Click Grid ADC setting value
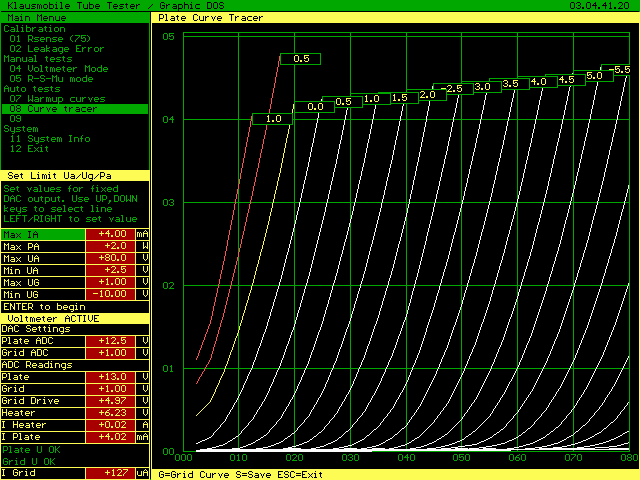The width and height of the screenshot is (640, 480). (112, 352)
